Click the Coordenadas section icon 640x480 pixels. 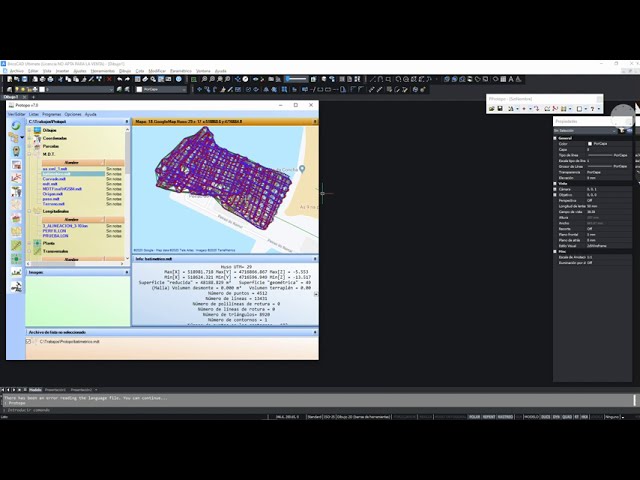(x=36, y=138)
